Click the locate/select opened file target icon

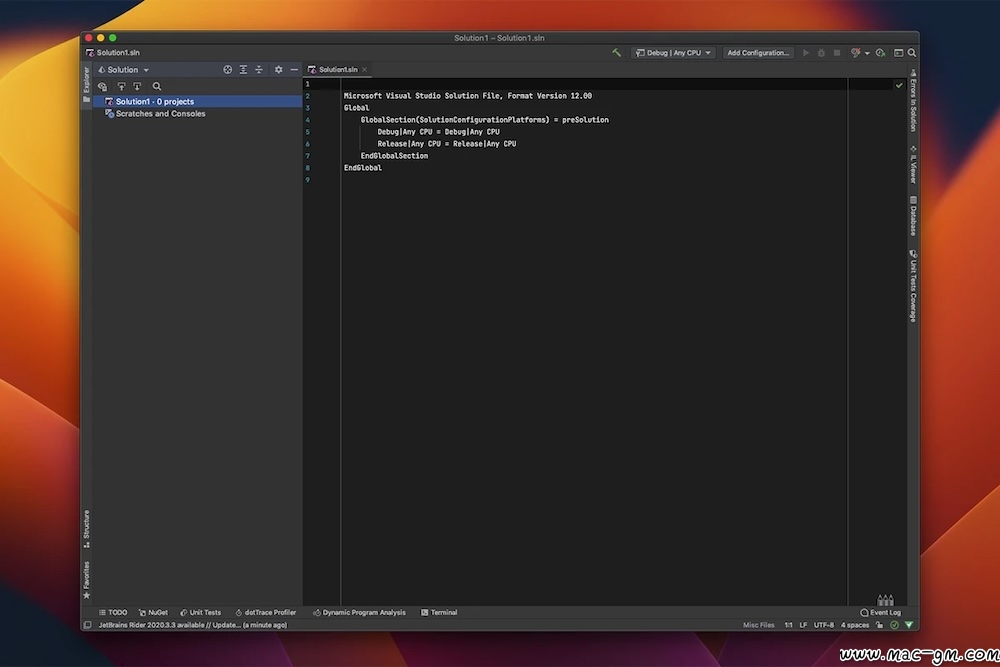[x=227, y=70]
